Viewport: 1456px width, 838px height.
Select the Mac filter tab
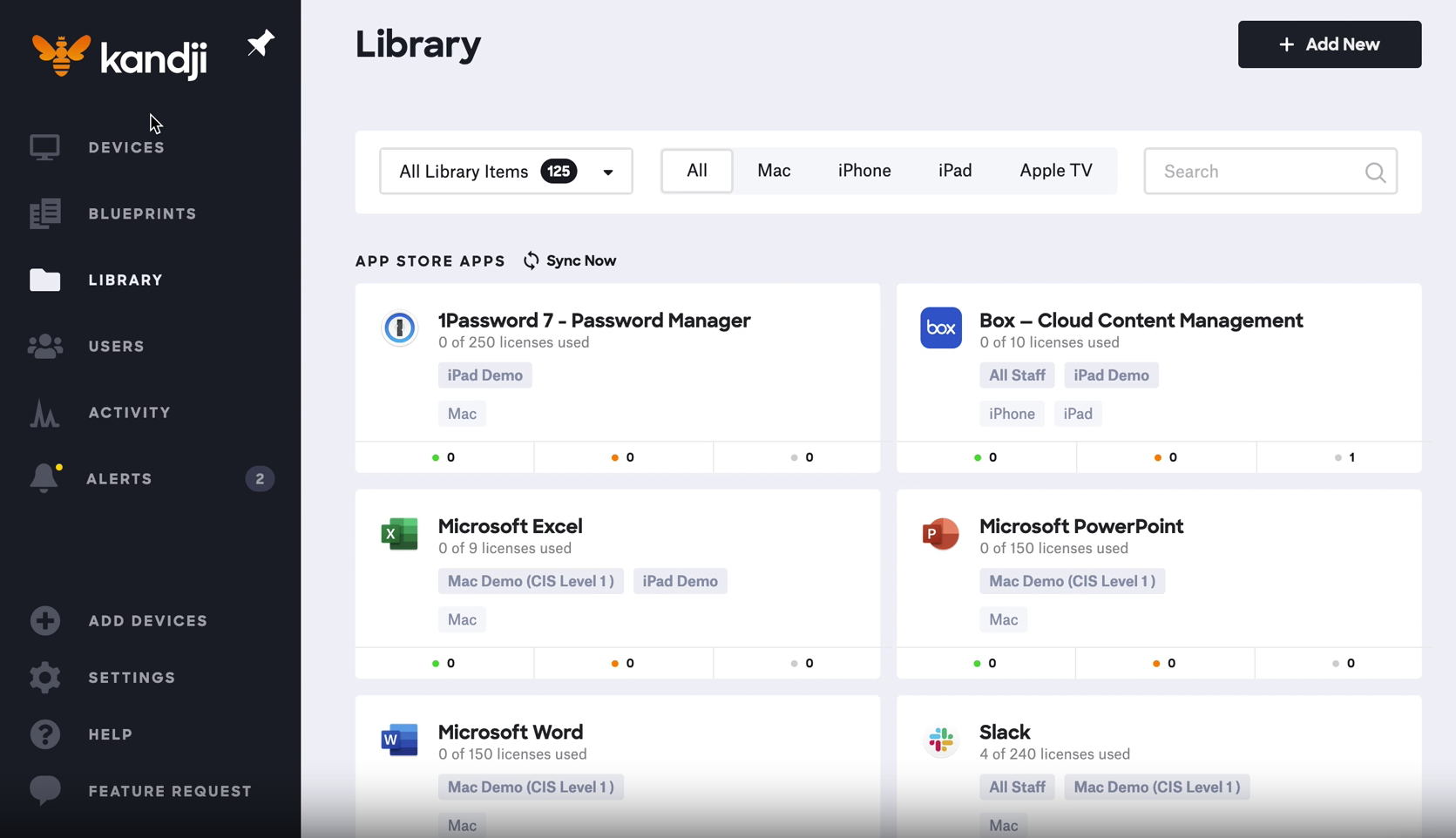click(774, 171)
